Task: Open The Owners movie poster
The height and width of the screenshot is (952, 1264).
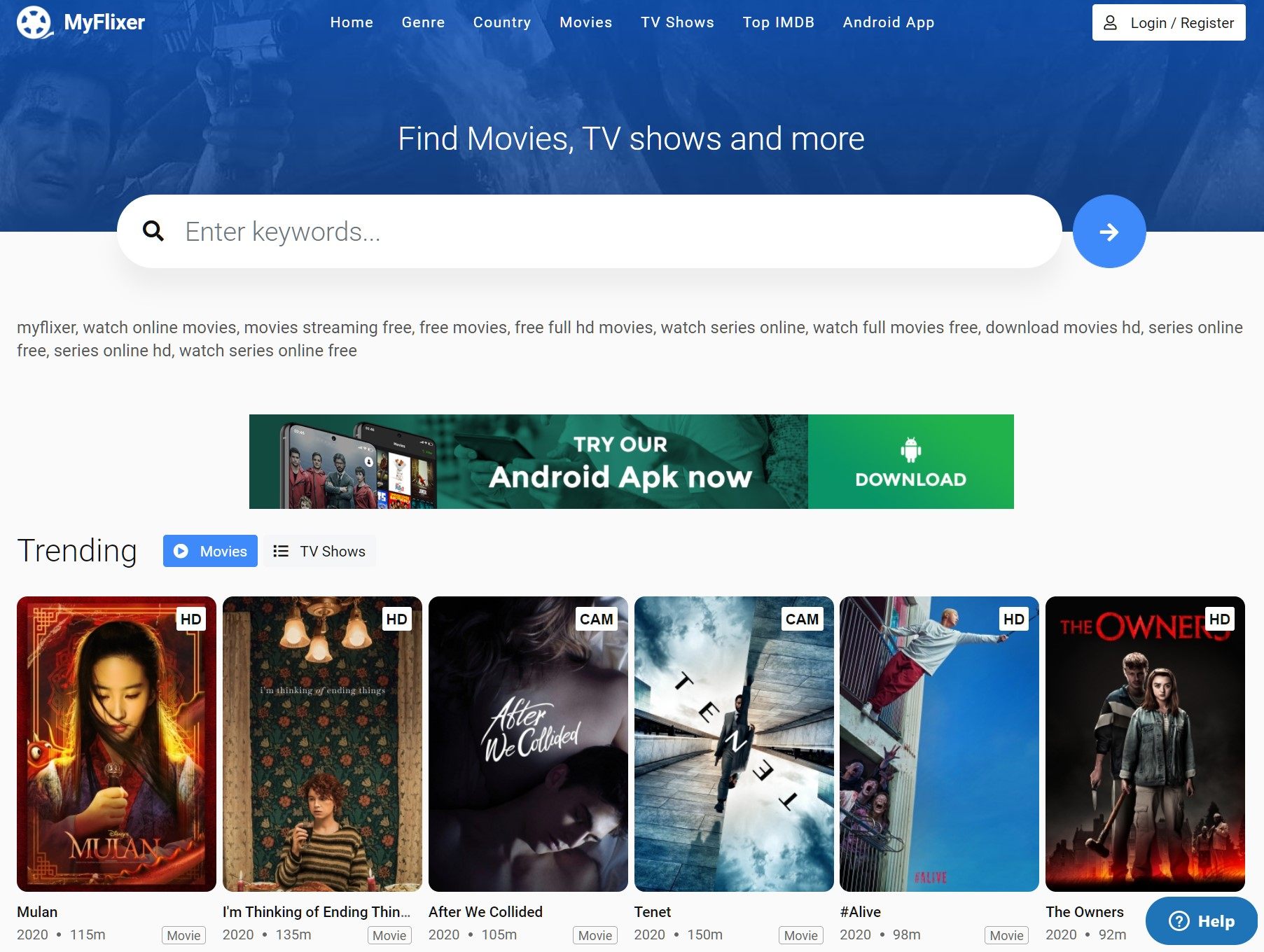Action: [x=1145, y=743]
